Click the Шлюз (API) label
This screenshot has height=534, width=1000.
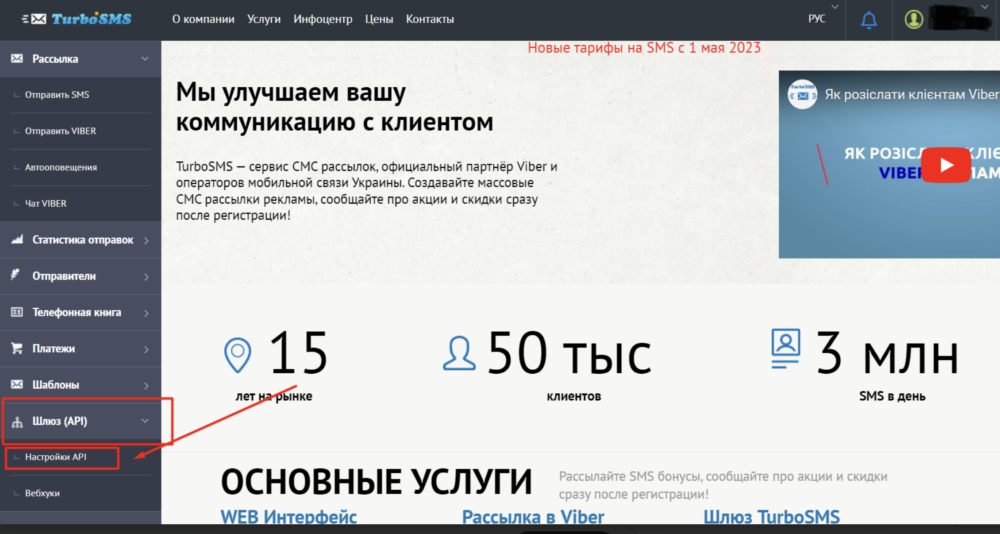point(59,422)
